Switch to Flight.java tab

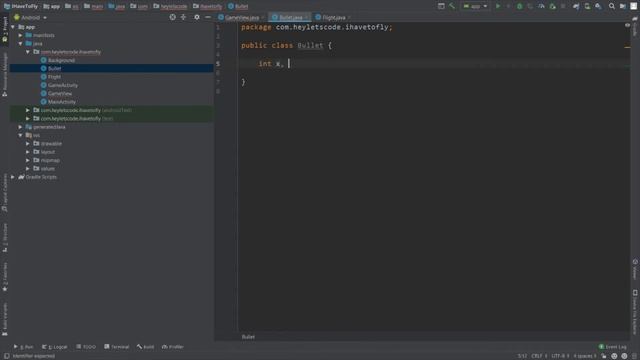pyautogui.click(x=333, y=18)
